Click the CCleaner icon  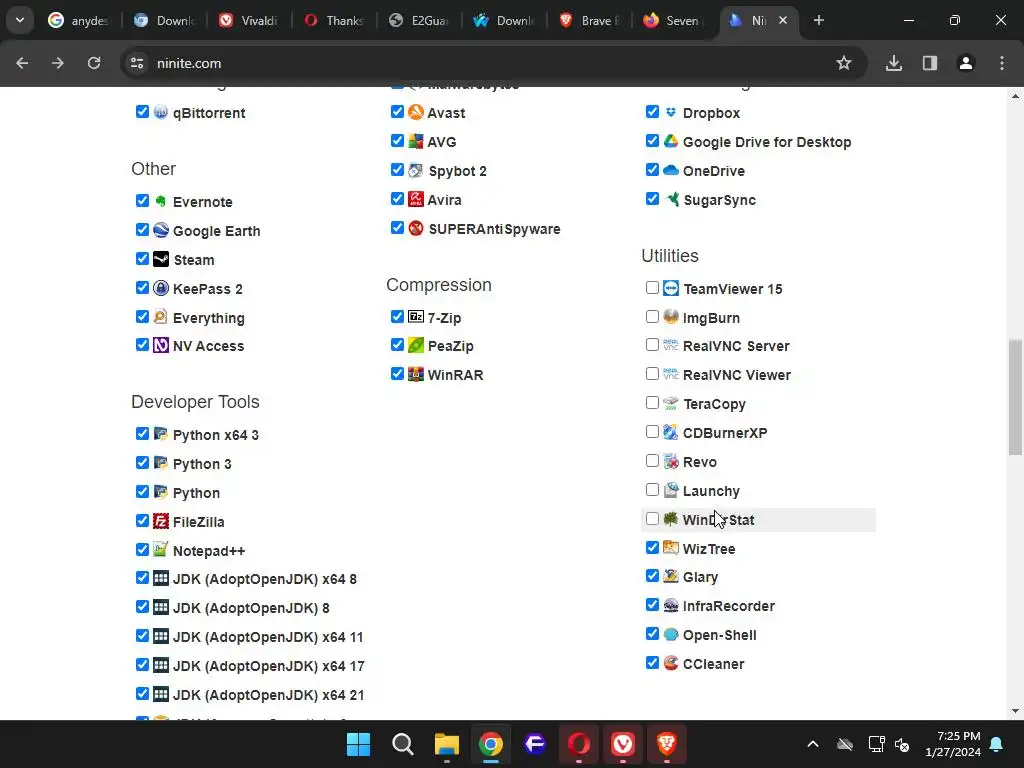[x=671, y=663]
